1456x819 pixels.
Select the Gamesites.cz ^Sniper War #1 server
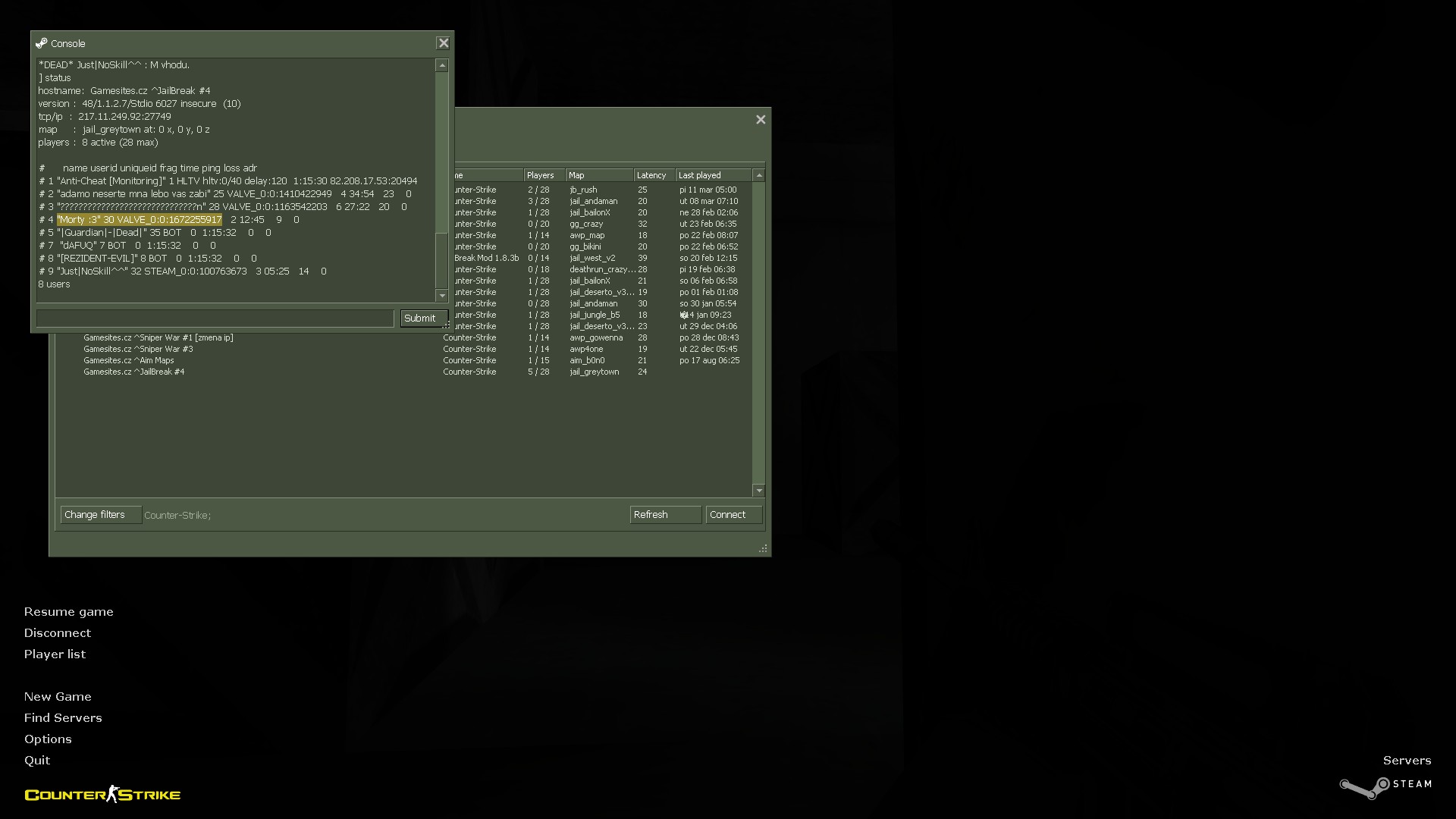403,338
